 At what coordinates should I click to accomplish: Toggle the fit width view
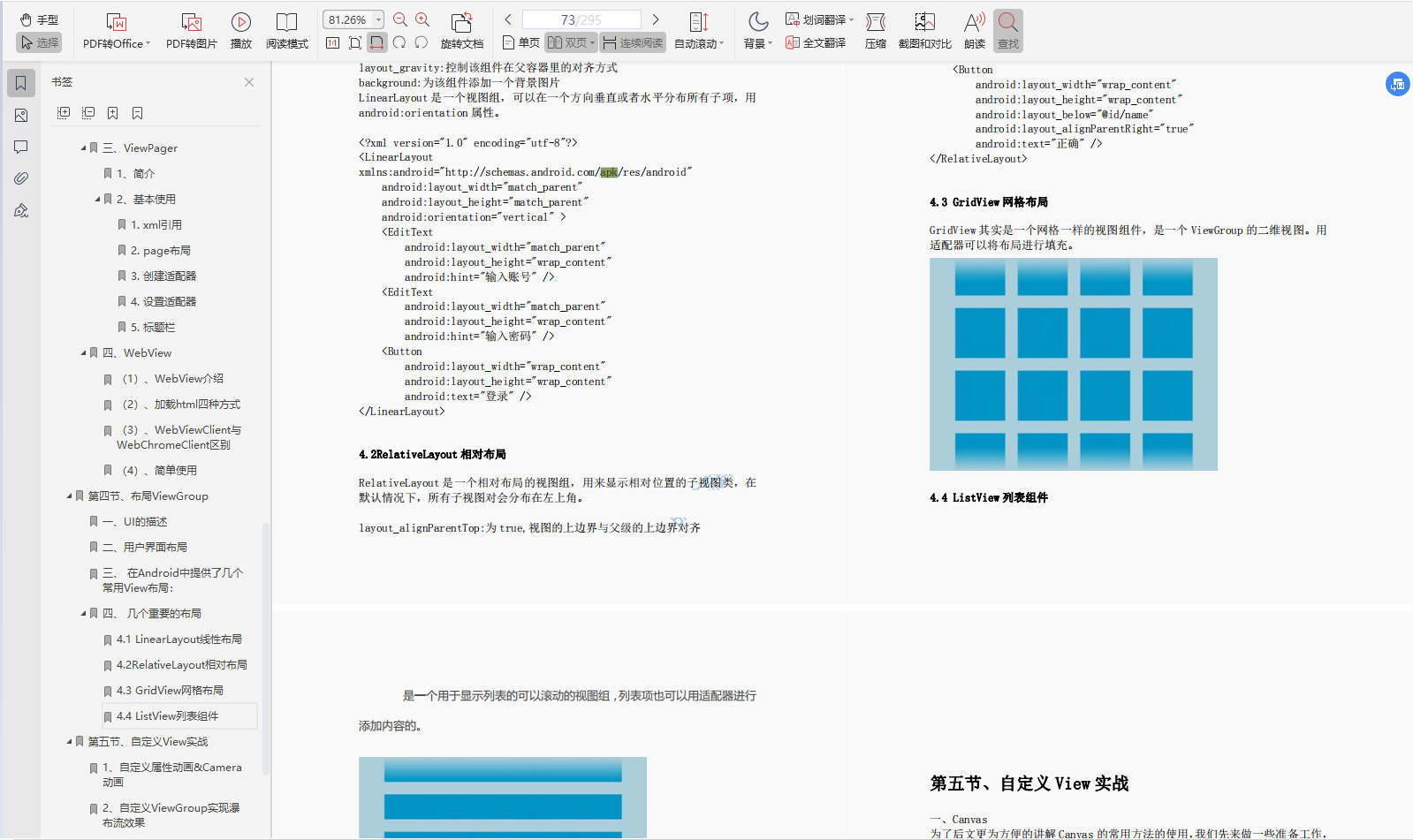[377, 42]
